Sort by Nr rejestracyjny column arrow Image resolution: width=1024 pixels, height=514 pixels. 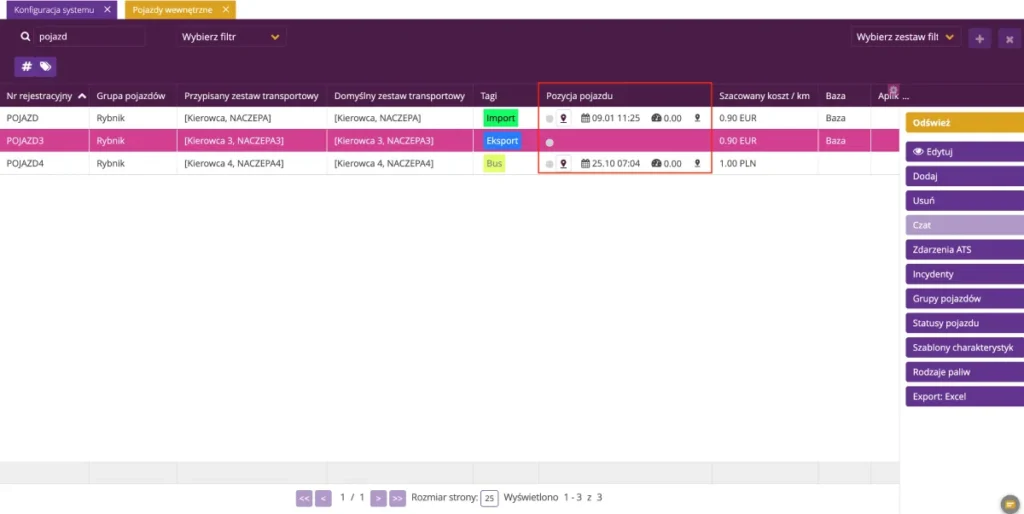pos(82,96)
